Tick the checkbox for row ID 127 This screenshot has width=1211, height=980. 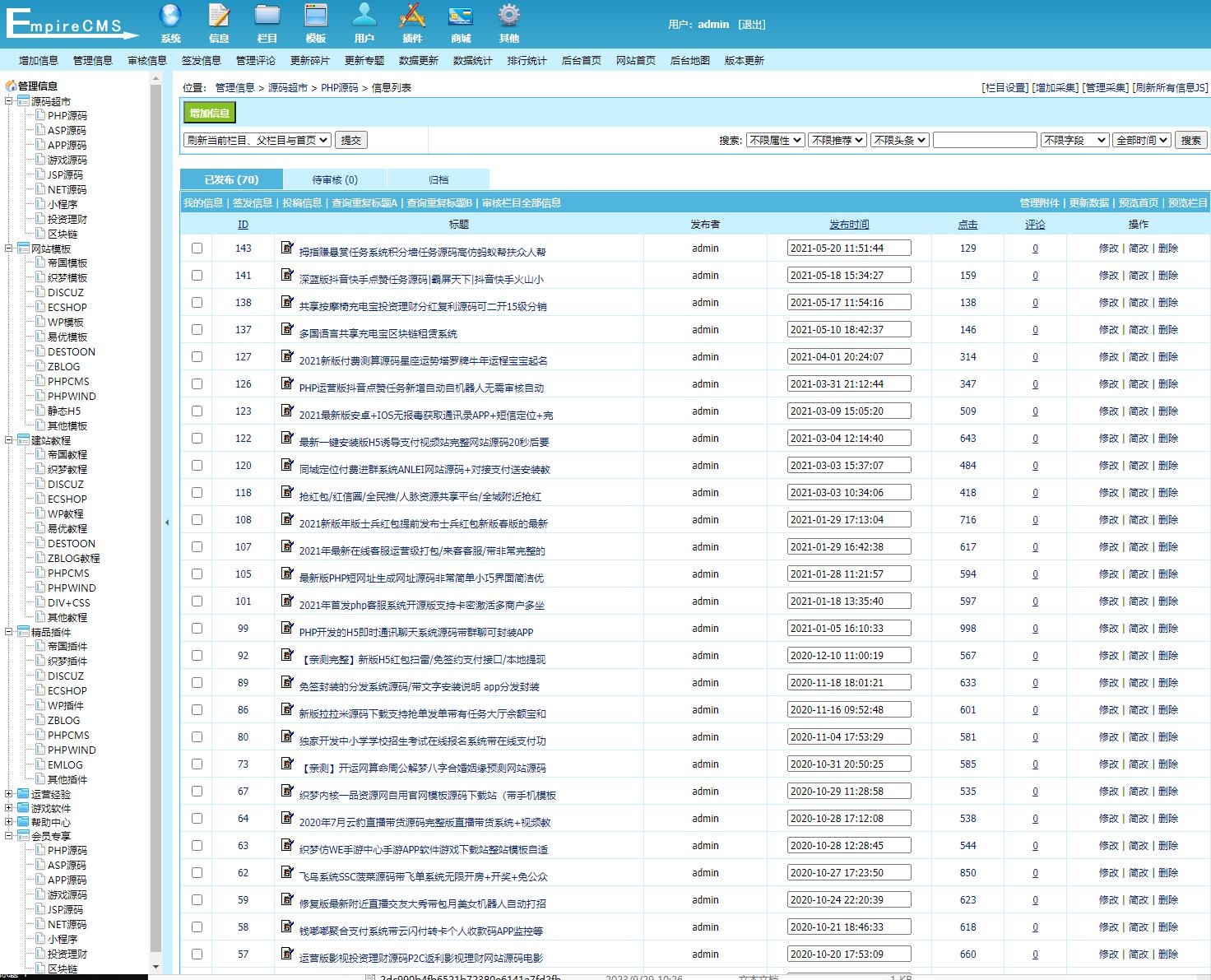coord(197,357)
